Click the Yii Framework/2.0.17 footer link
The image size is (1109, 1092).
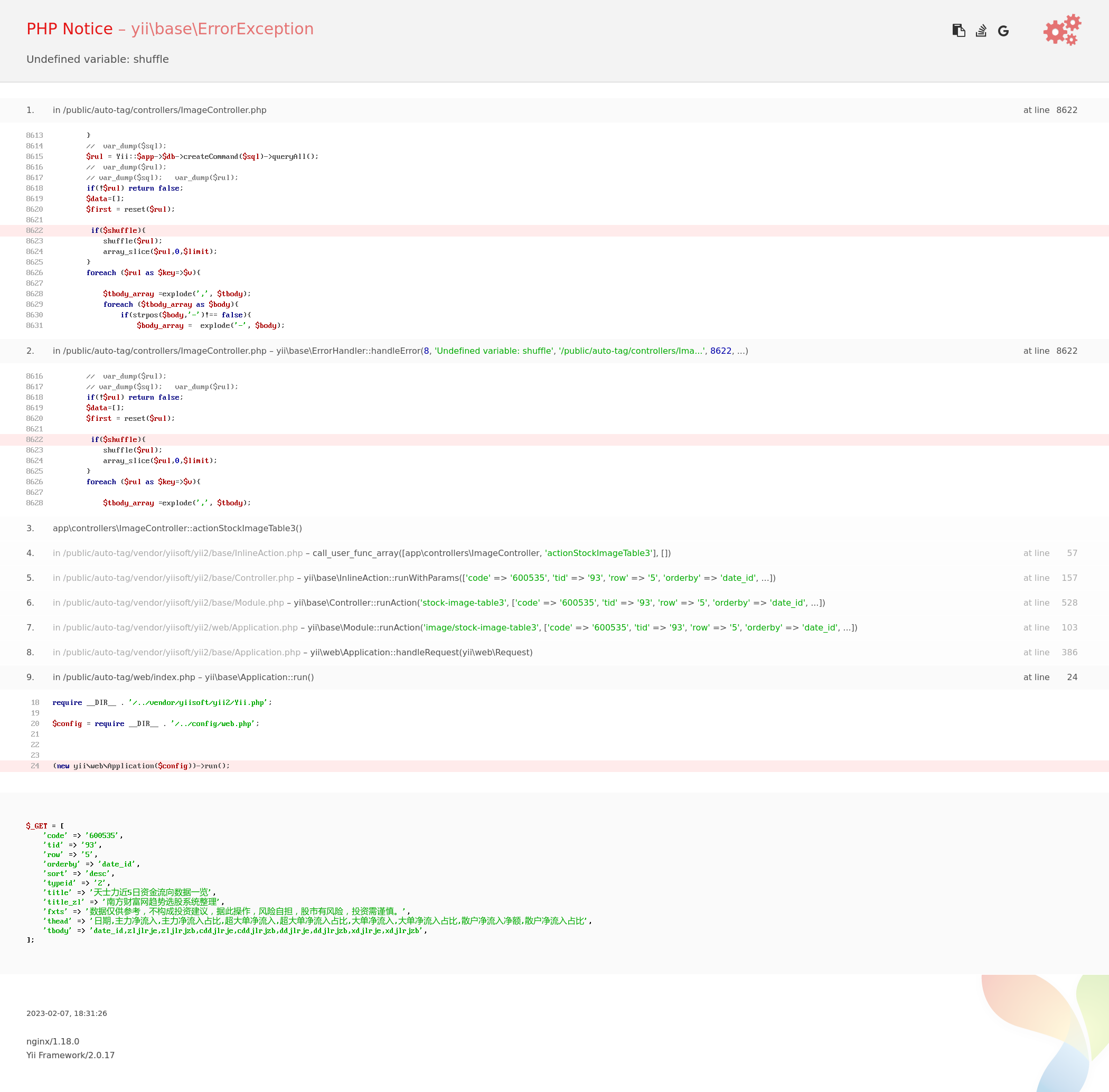coord(71,1055)
